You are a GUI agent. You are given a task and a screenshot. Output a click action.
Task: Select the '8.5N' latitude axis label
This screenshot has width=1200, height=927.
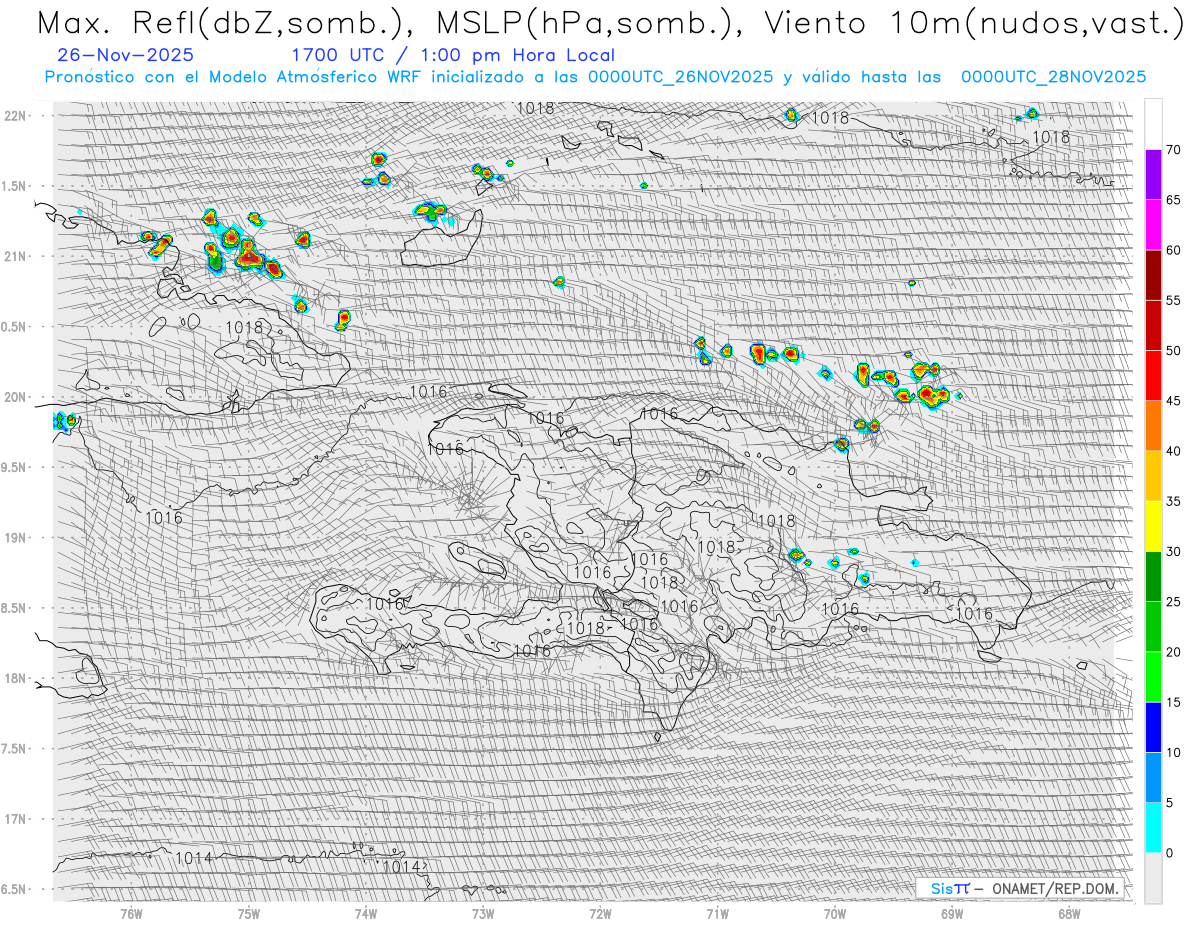click(x=15, y=608)
